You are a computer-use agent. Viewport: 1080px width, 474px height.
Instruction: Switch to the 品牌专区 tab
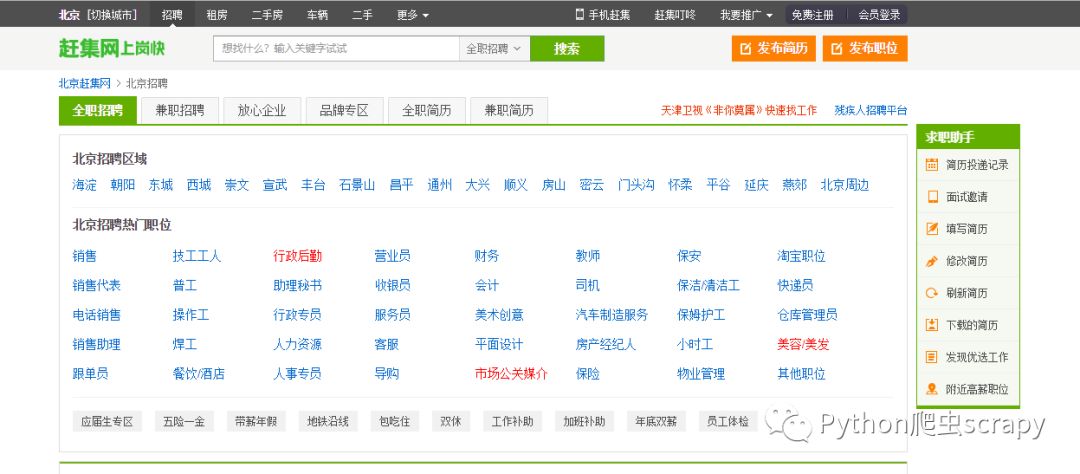(x=344, y=110)
